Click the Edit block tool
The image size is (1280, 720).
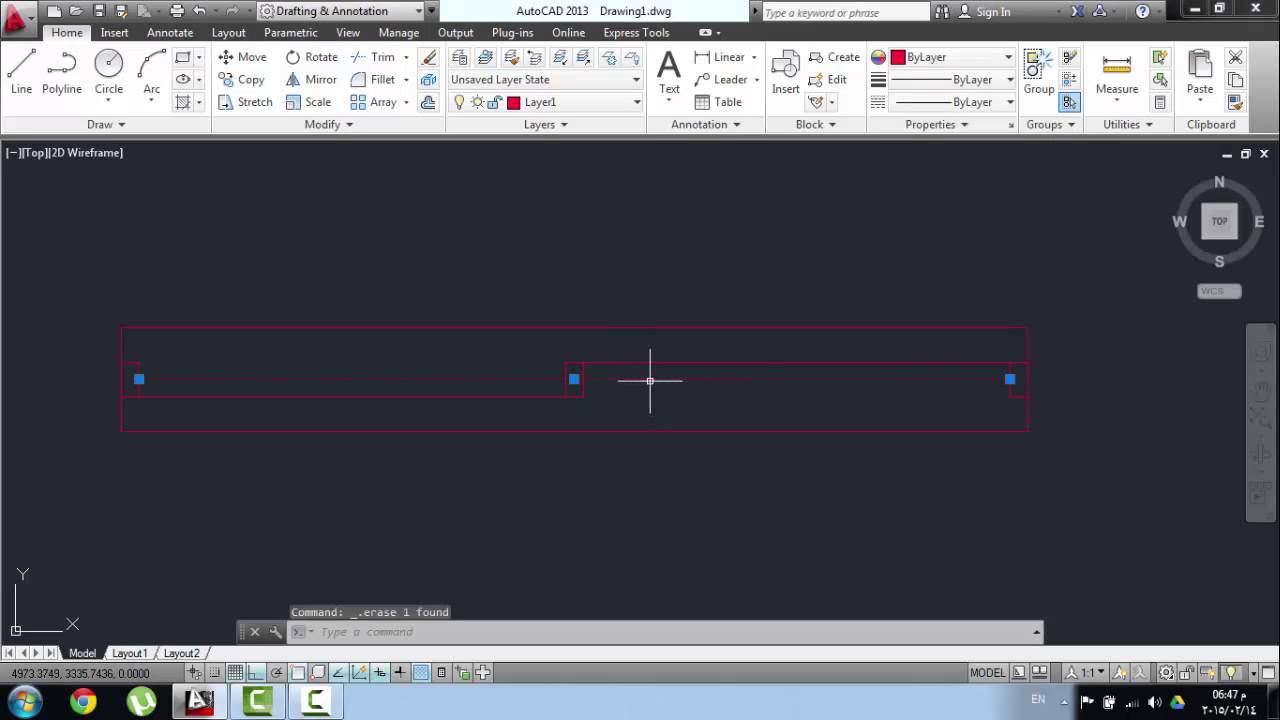(x=828, y=79)
